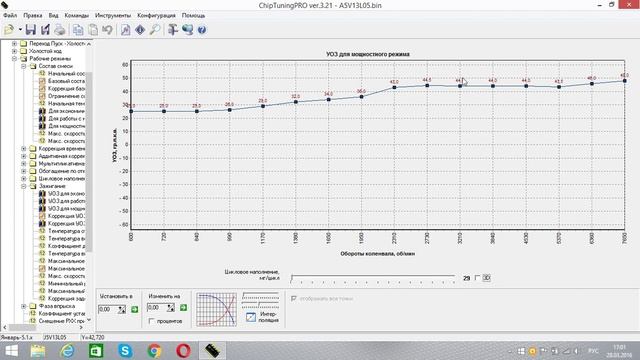This screenshot has height=360, width=640.
Task: Click the Copy toolbar icon
Action: pyautogui.click(x=78, y=29)
